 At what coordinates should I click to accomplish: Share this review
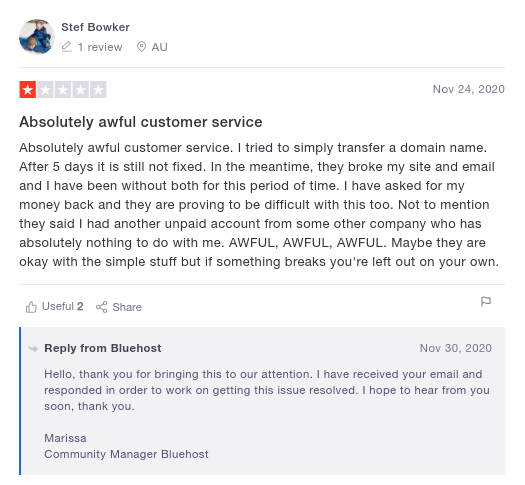(x=119, y=307)
